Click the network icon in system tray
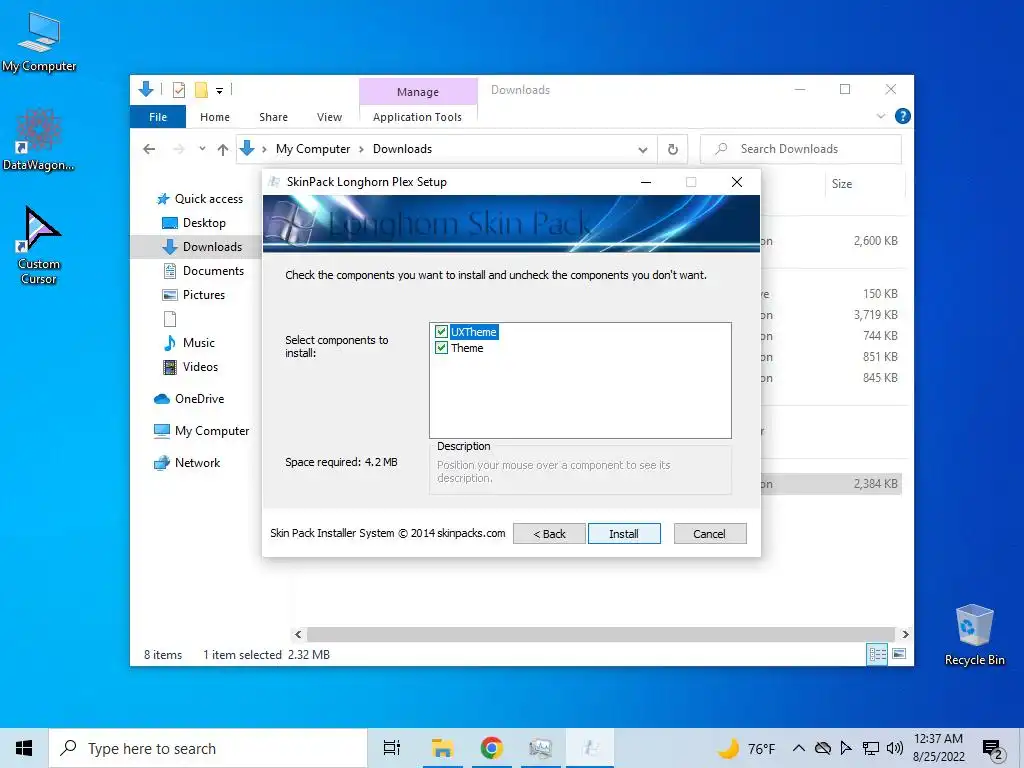The width and height of the screenshot is (1024, 768). (x=871, y=748)
